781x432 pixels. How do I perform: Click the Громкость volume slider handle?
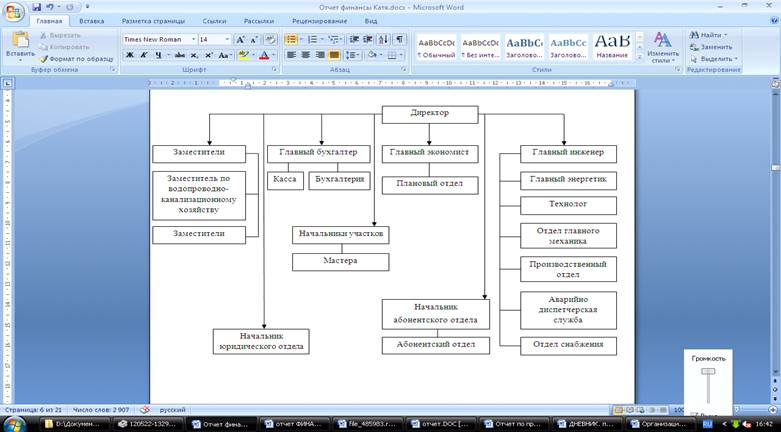(x=708, y=372)
